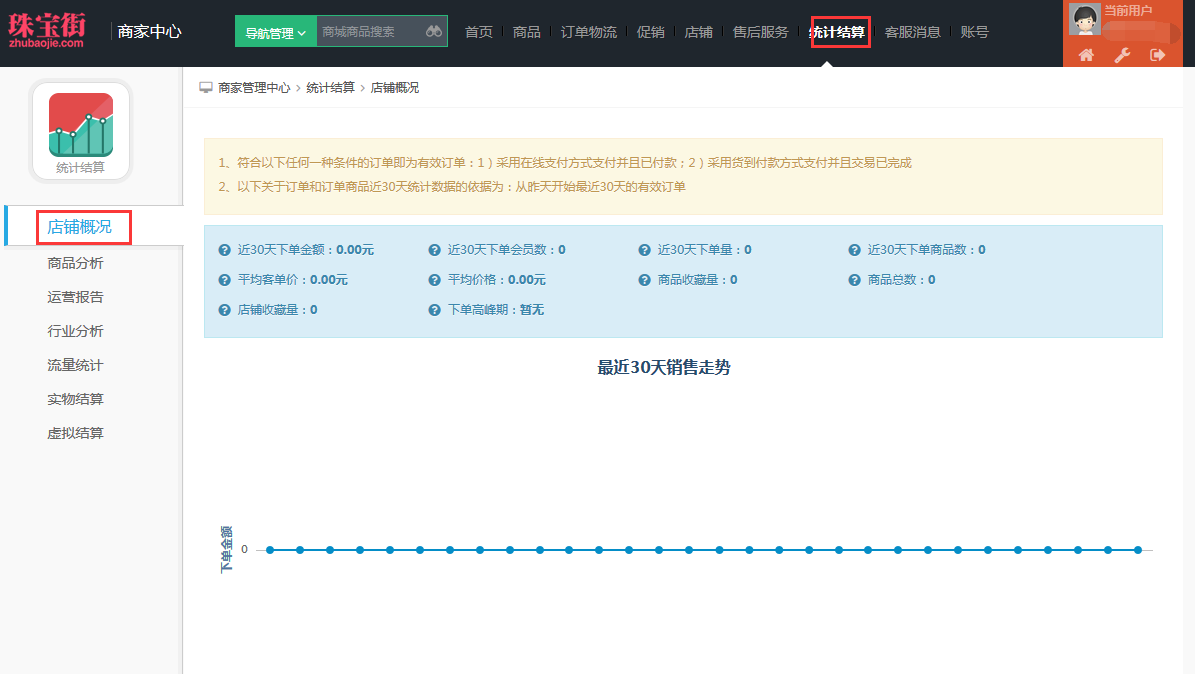This screenshot has width=1195, height=674.
Task: Open the 商品 menu
Action: click(527, 32)
